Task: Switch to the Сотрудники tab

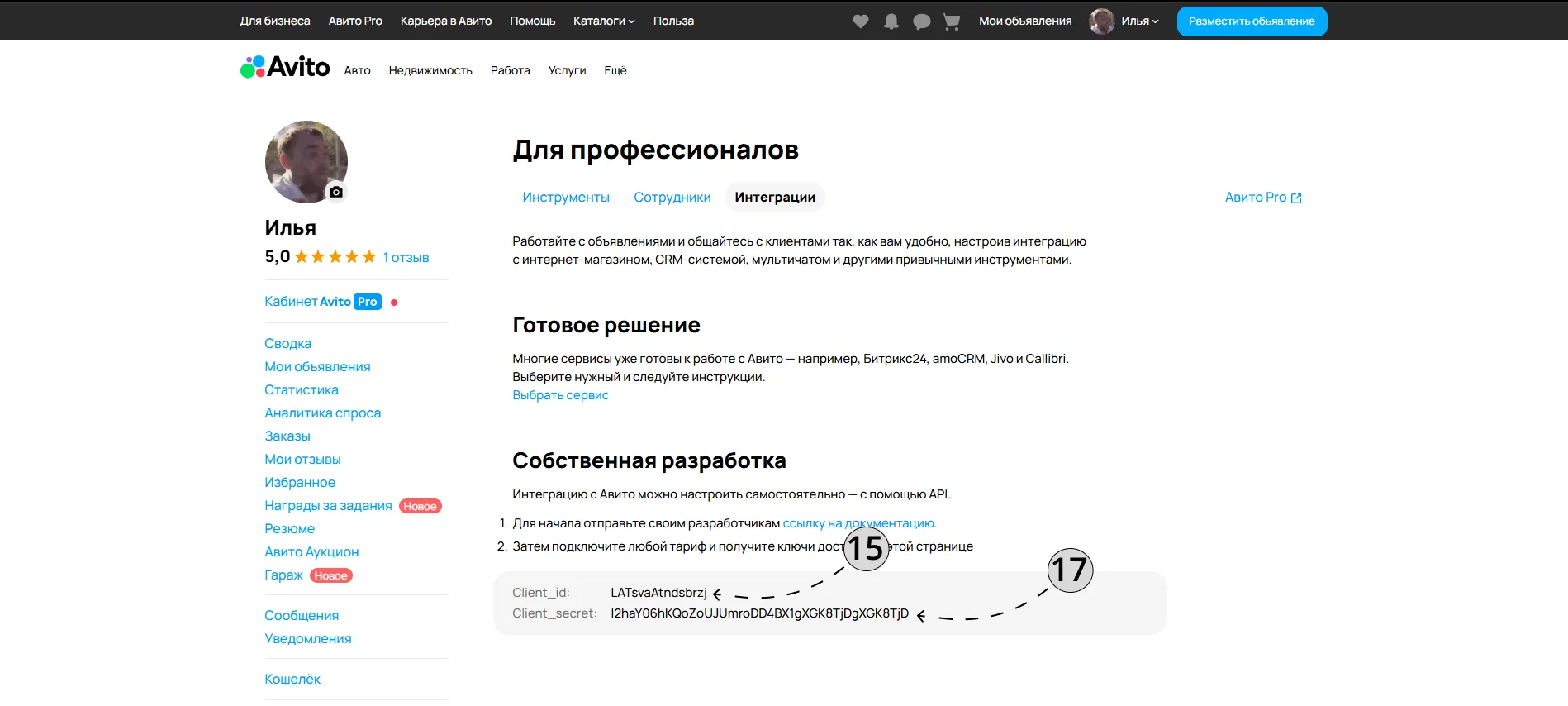Action: pyautogui.click(x=672, y=198)
